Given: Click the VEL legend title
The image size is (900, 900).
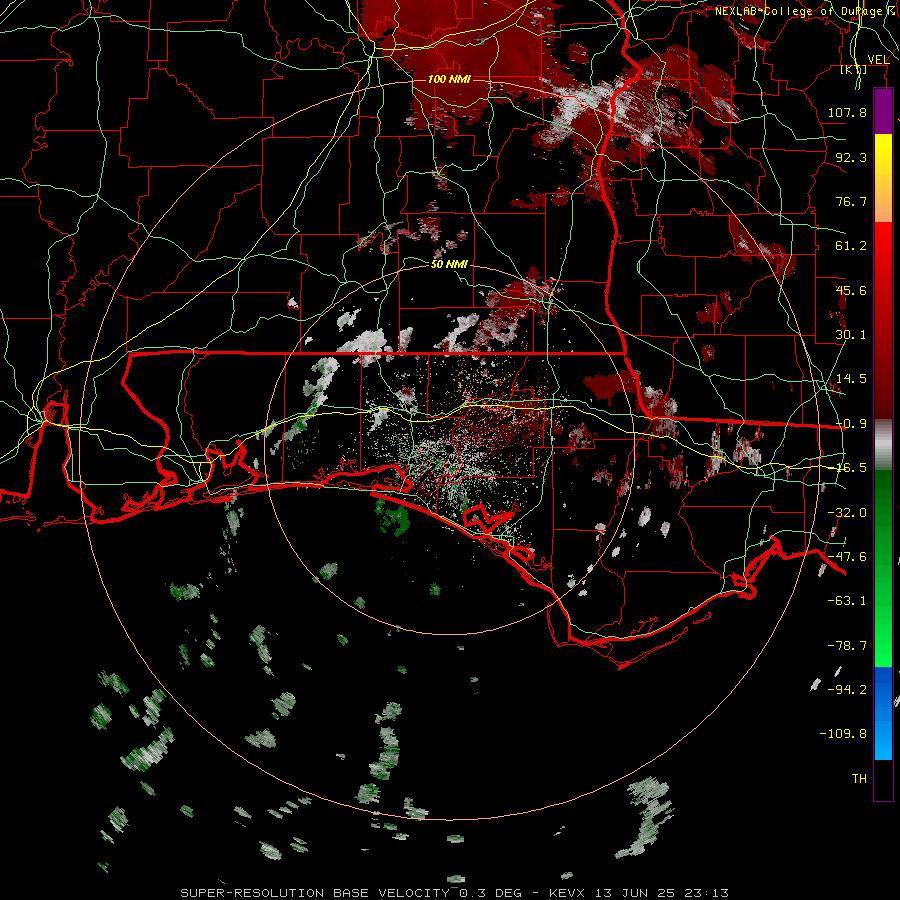Looking at the screenshot, I should (x=878, y=59).
